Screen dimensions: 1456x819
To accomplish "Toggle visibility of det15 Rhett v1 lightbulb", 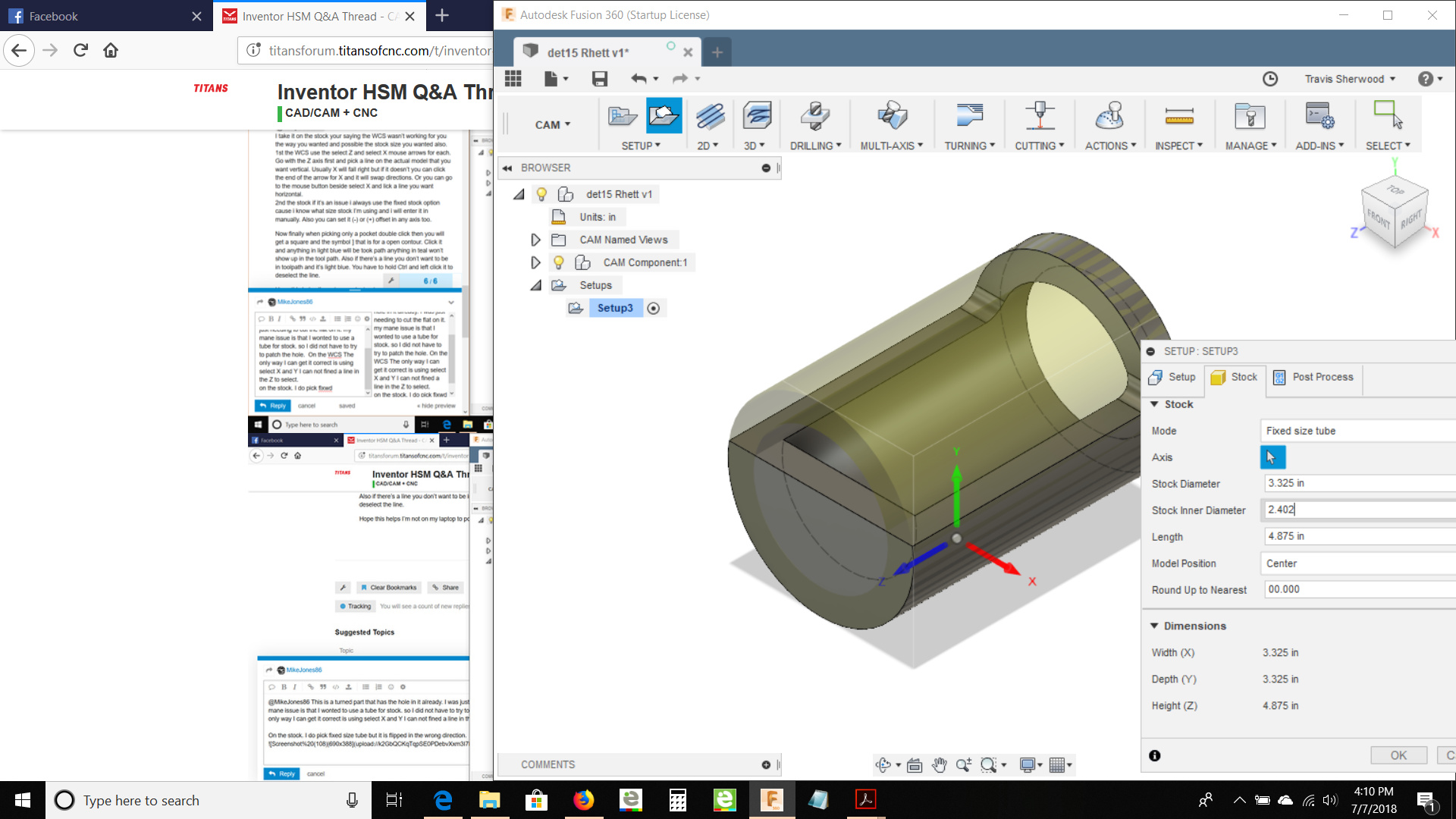I will click(x=541, y=194).
